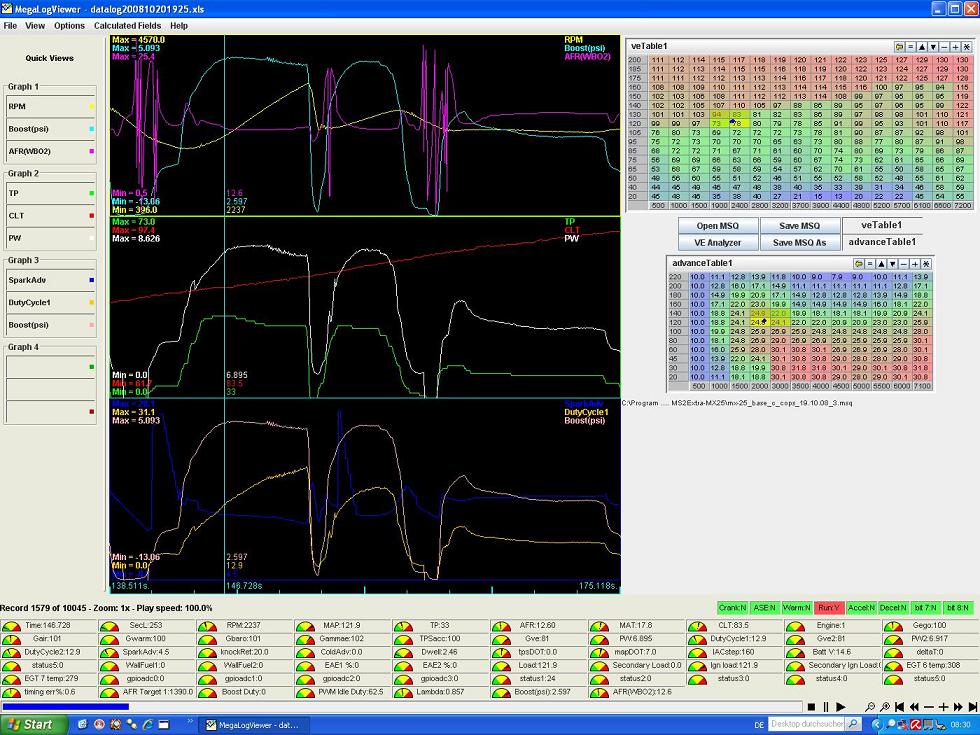This screenshot has height=735, width=980.
Task: Jump to the start of the log
Action: coord(900,707)
